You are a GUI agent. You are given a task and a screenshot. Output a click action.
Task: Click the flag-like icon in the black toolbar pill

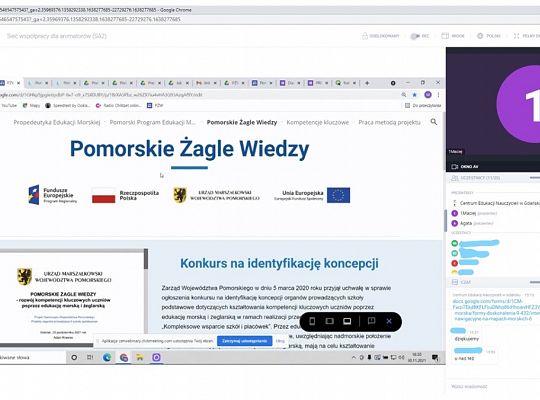[371, 321]
